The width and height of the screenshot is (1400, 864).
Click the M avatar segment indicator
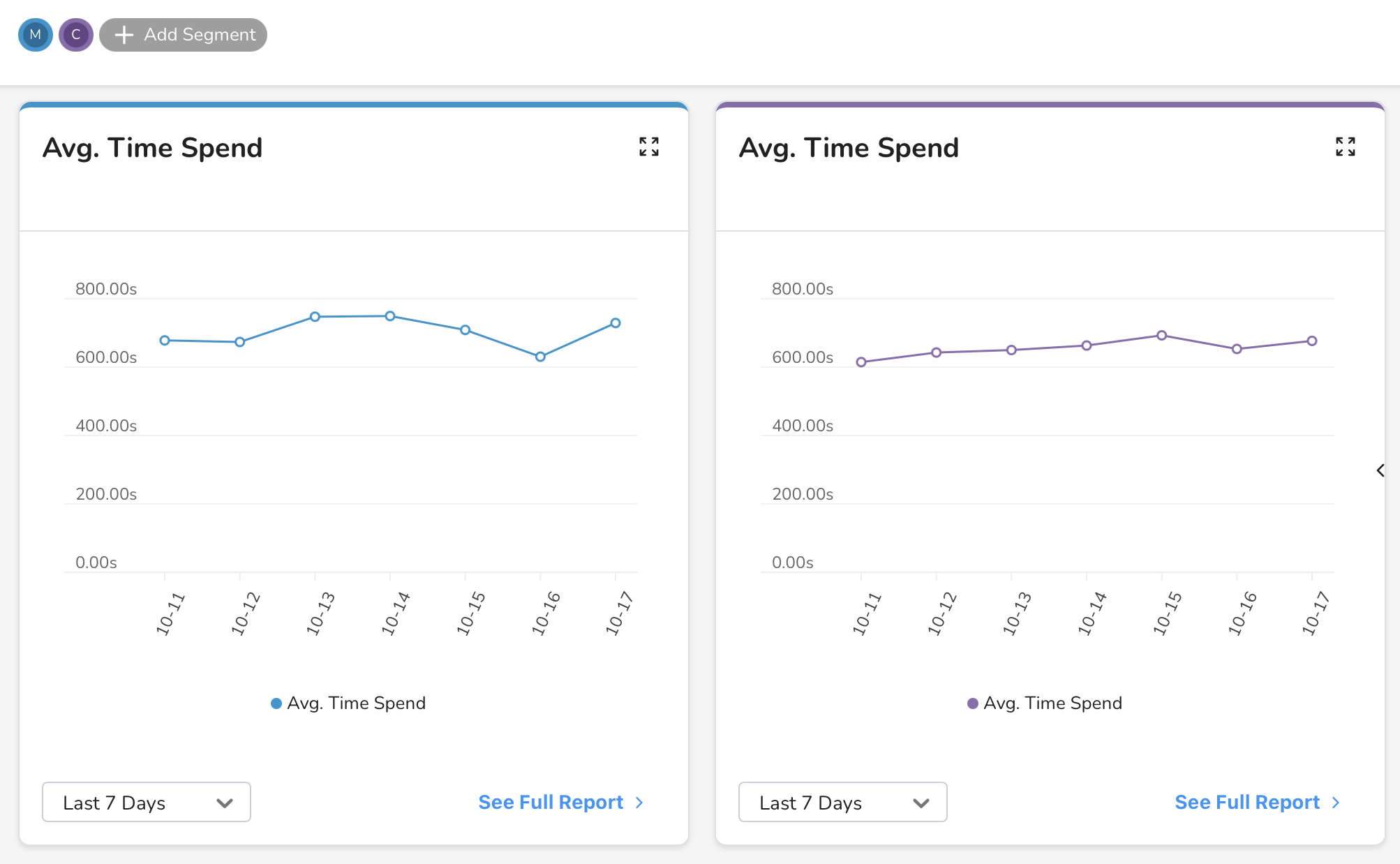[35, 35]
